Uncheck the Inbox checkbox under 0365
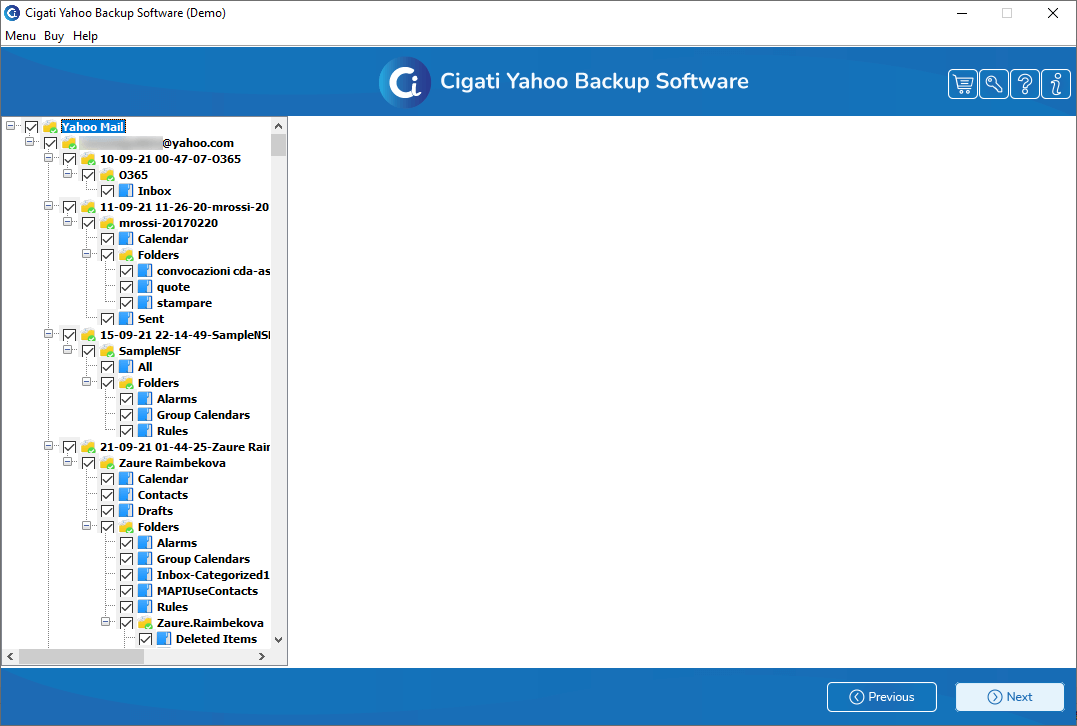1077x726 pixels. click(x=107, y=191)
